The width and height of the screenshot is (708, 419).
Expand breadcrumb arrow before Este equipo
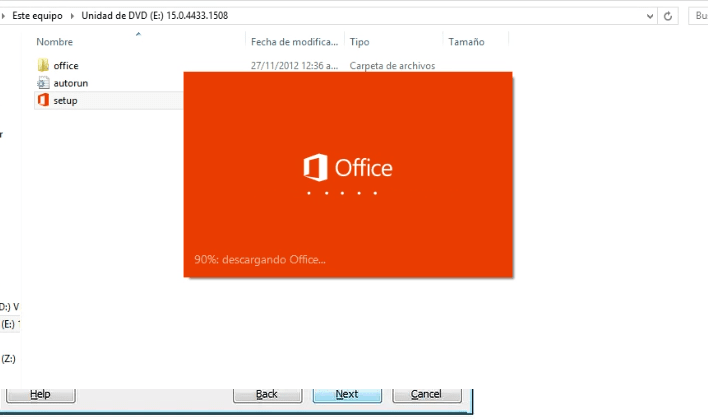(x=3, y=16)
